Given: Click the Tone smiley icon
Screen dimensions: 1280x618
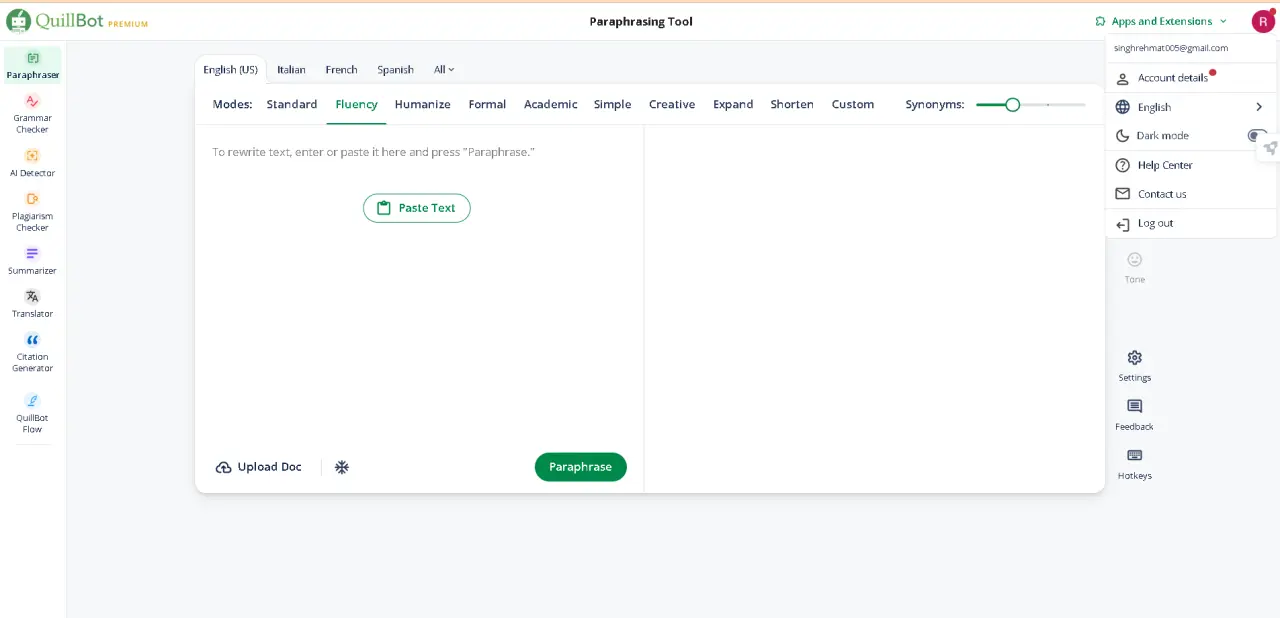Looking at the screenshot, I should tap(1134, 259).
